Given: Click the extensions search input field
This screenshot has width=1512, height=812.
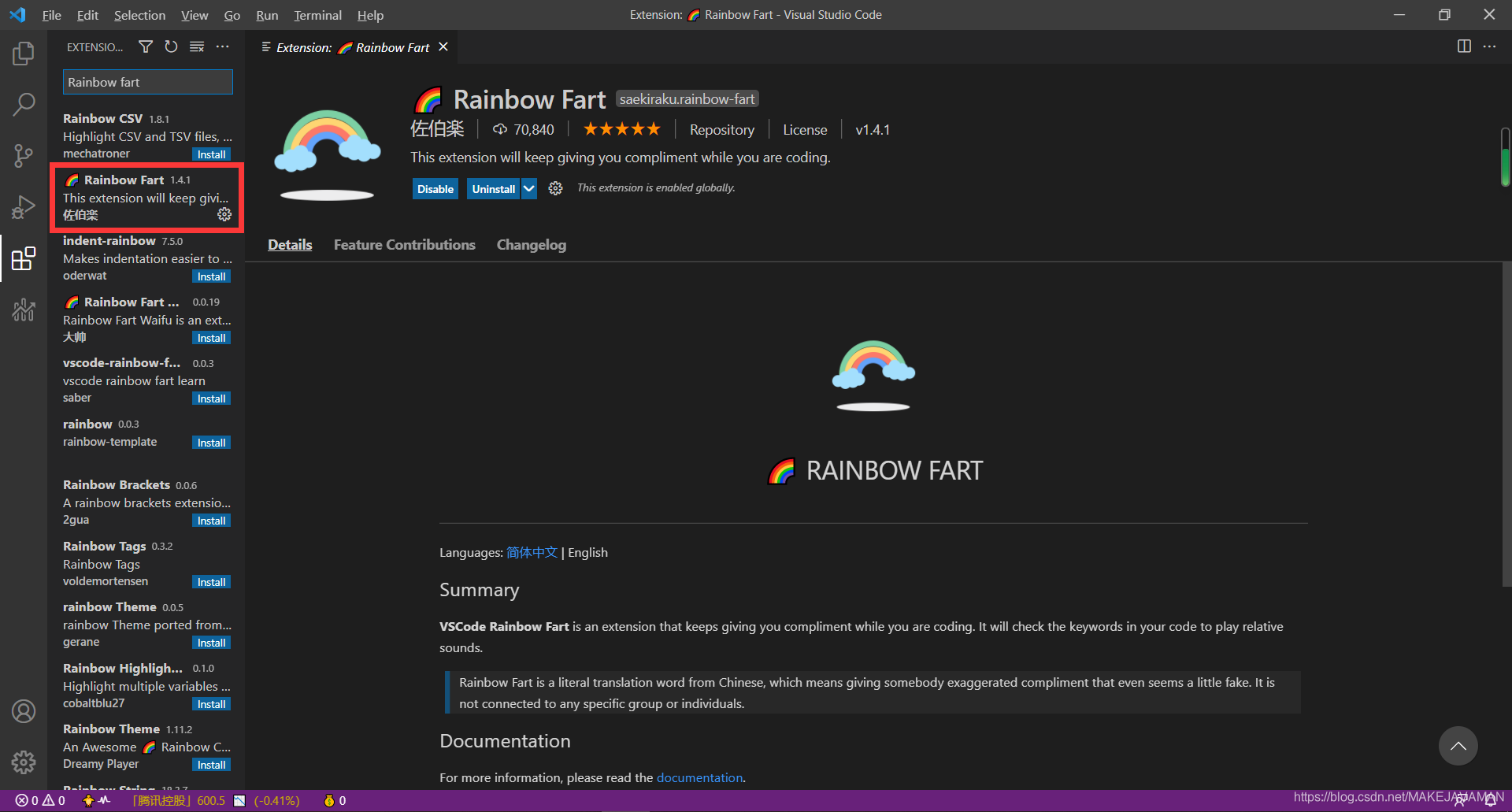Looking at the screenshot, I should [x=147, y=82].
